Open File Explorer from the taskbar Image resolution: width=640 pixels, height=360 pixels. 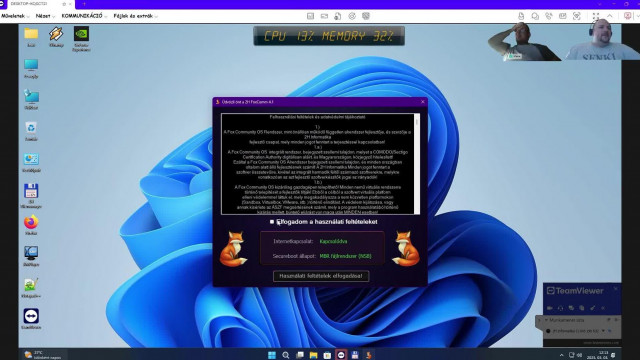tap(313, 355)
